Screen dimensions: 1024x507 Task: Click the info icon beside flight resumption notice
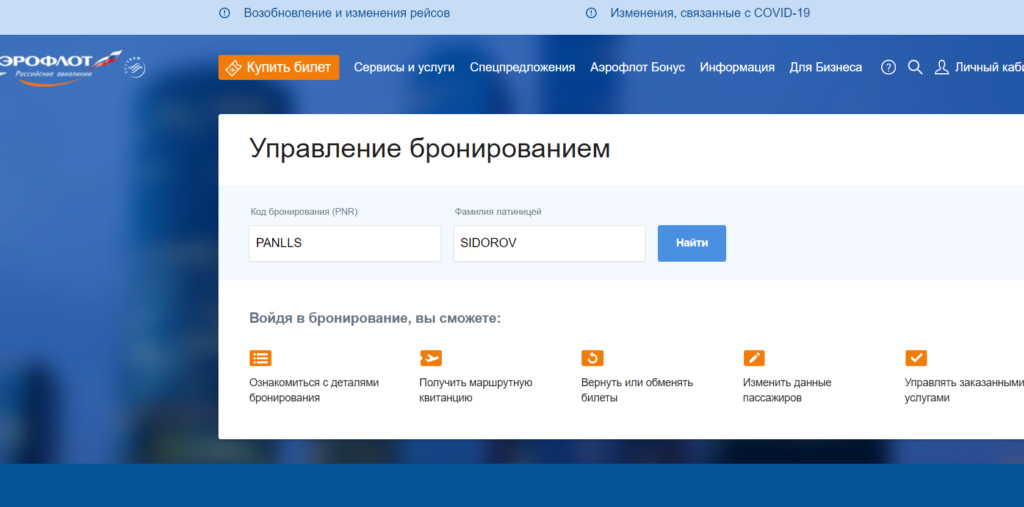click(224, 13)
